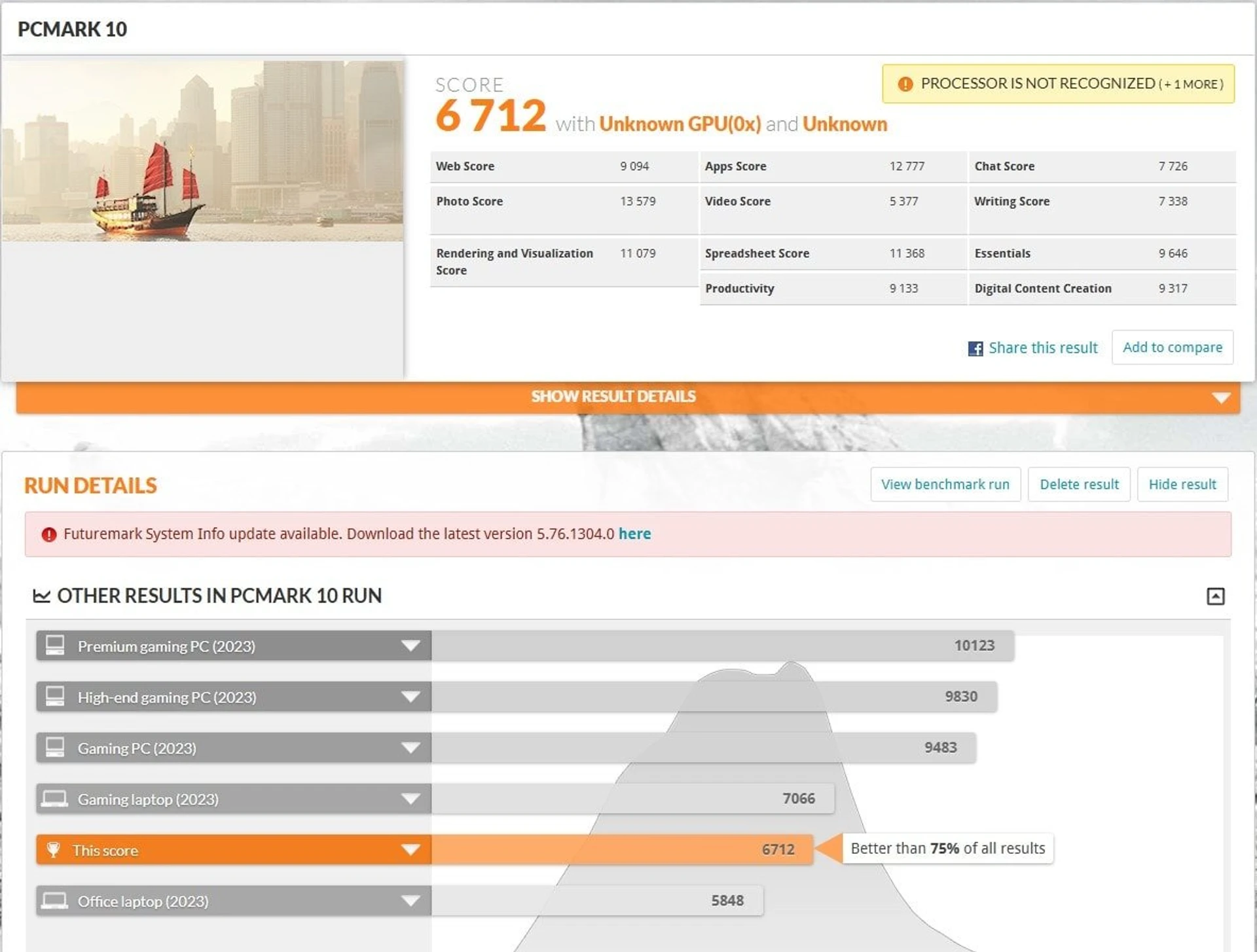Click the orange 6712 This score bar
1257x952 pixels.
click(622, 850)
